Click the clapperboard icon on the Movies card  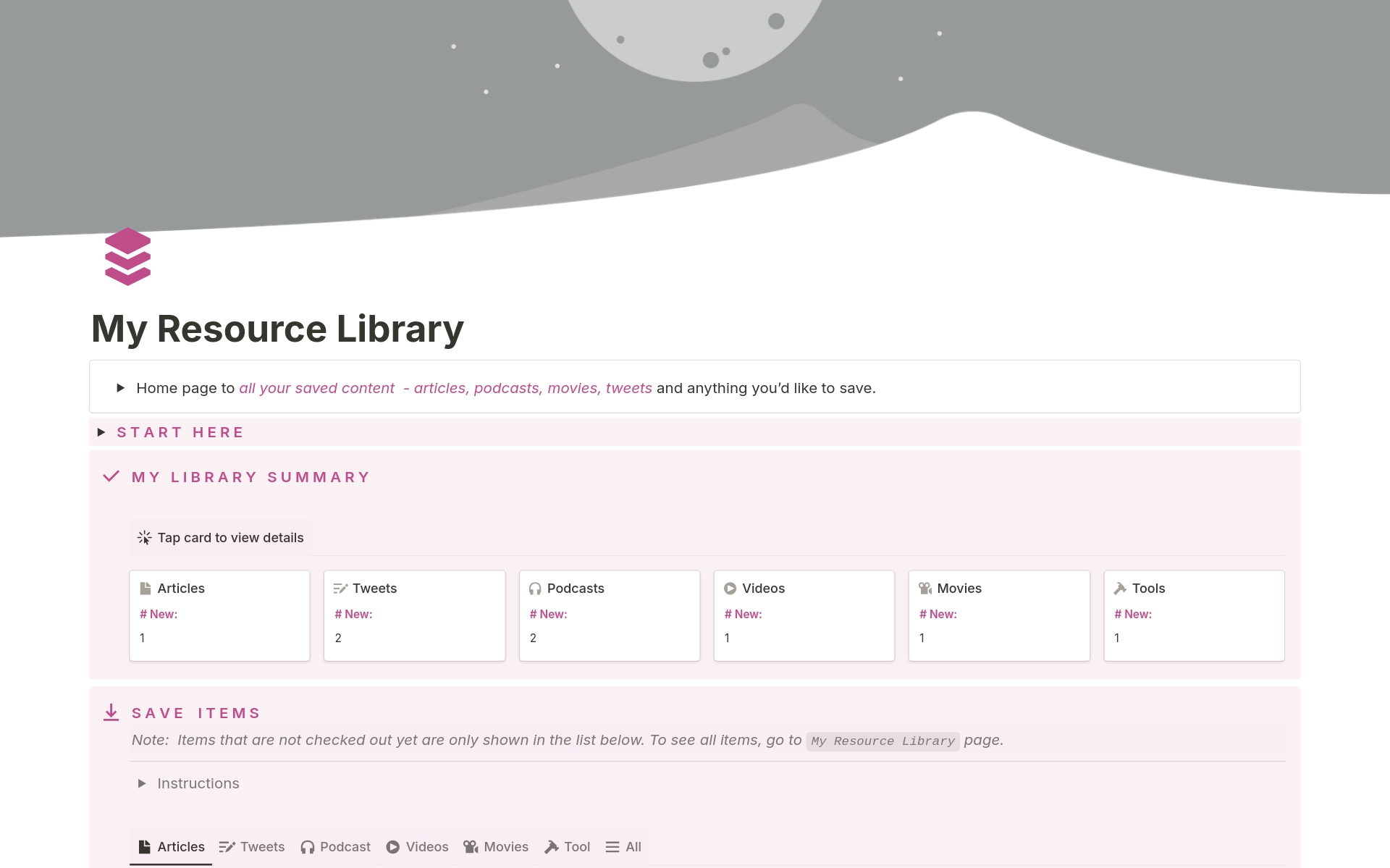coord(925,588)
